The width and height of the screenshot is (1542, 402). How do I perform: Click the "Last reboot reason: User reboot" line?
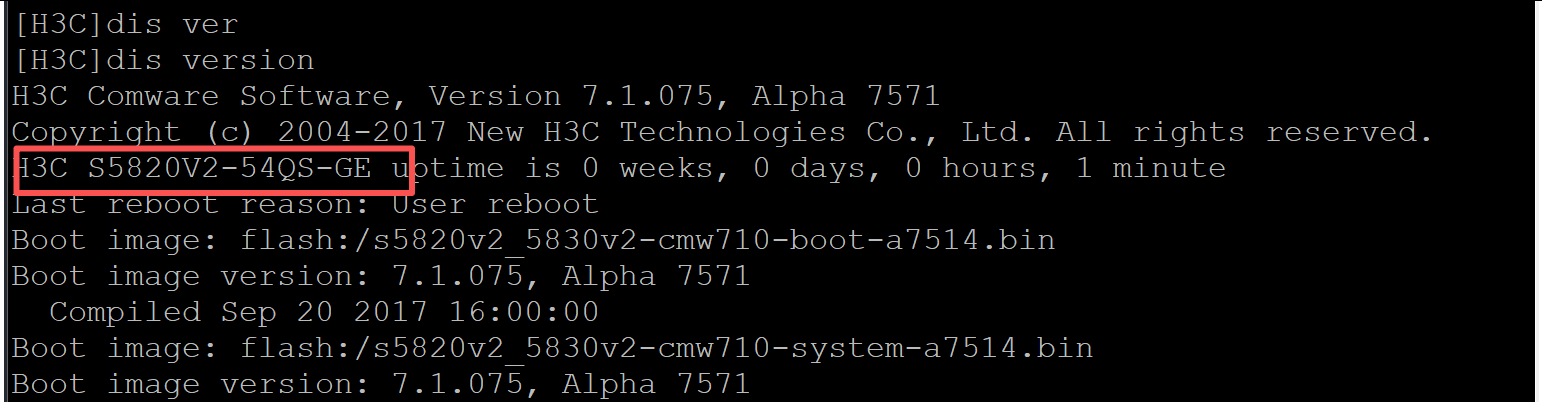(305, 204)
